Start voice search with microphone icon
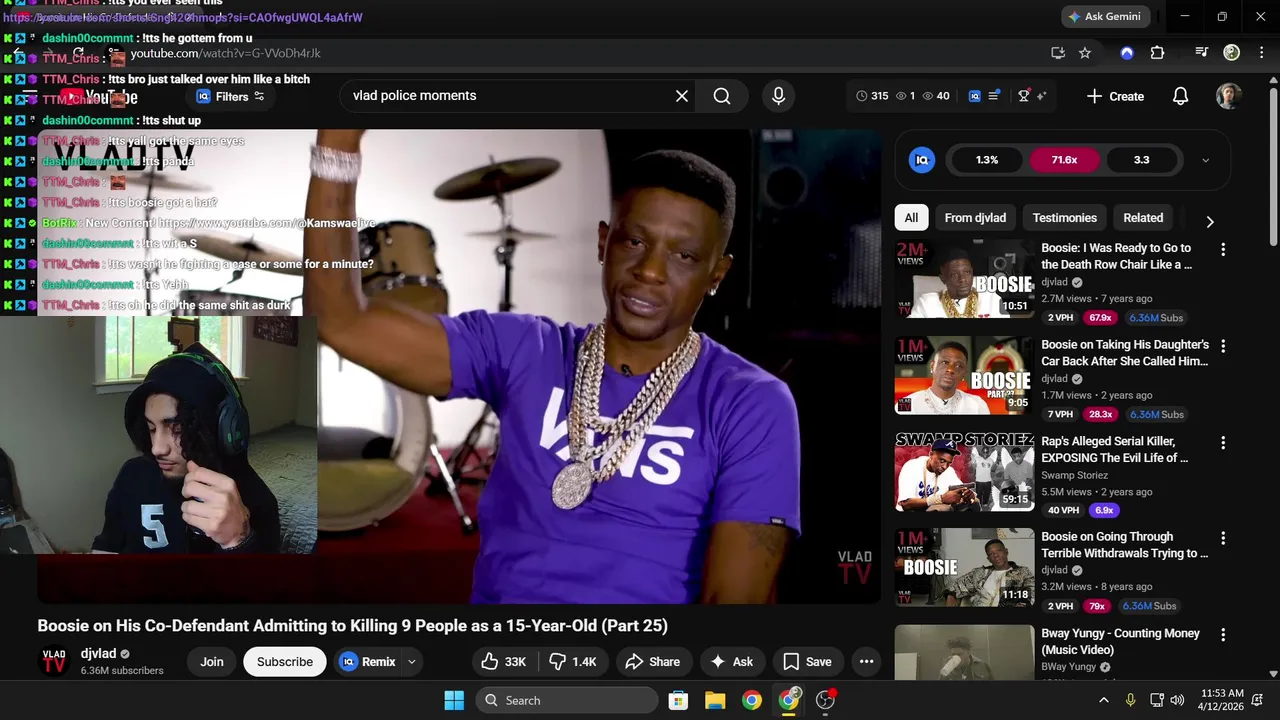This screenshot has width=1280, height=720. (778, 96)
